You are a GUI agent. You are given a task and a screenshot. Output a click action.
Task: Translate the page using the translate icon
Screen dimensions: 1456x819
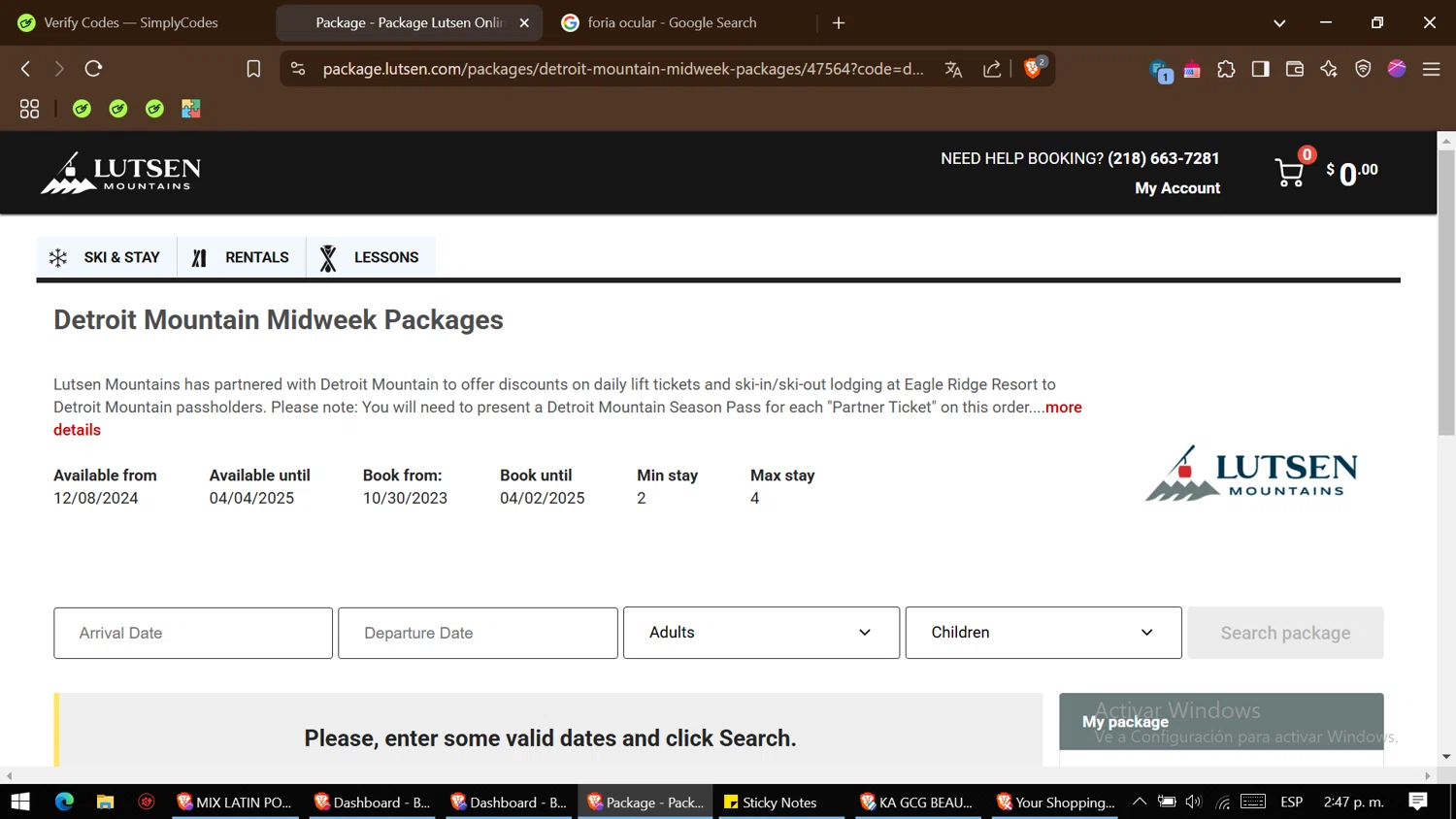pyautogui.click(x=953, y=69)
